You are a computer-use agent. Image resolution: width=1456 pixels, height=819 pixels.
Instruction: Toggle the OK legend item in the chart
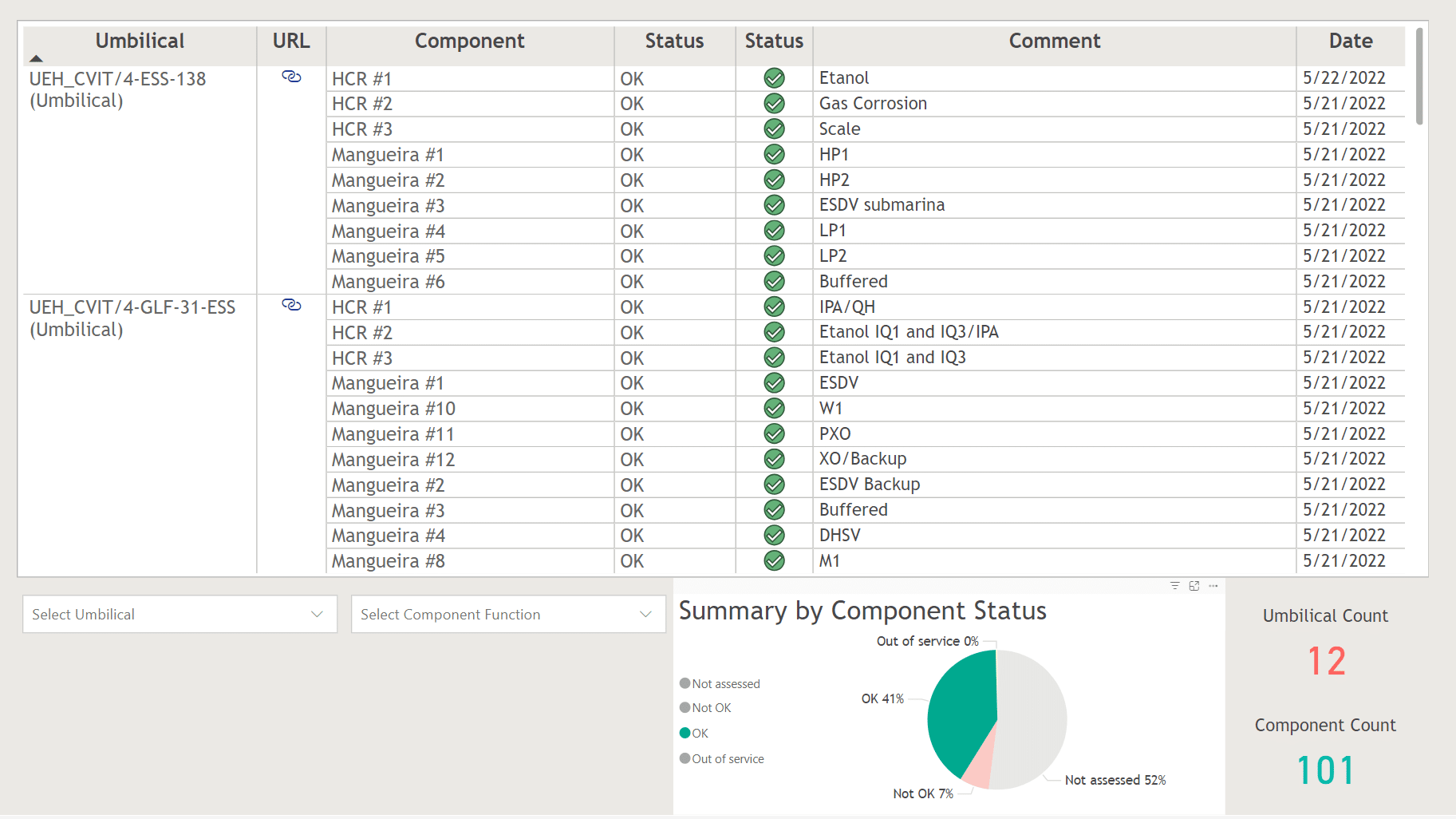pyautogui.click(x=694, y=734)
